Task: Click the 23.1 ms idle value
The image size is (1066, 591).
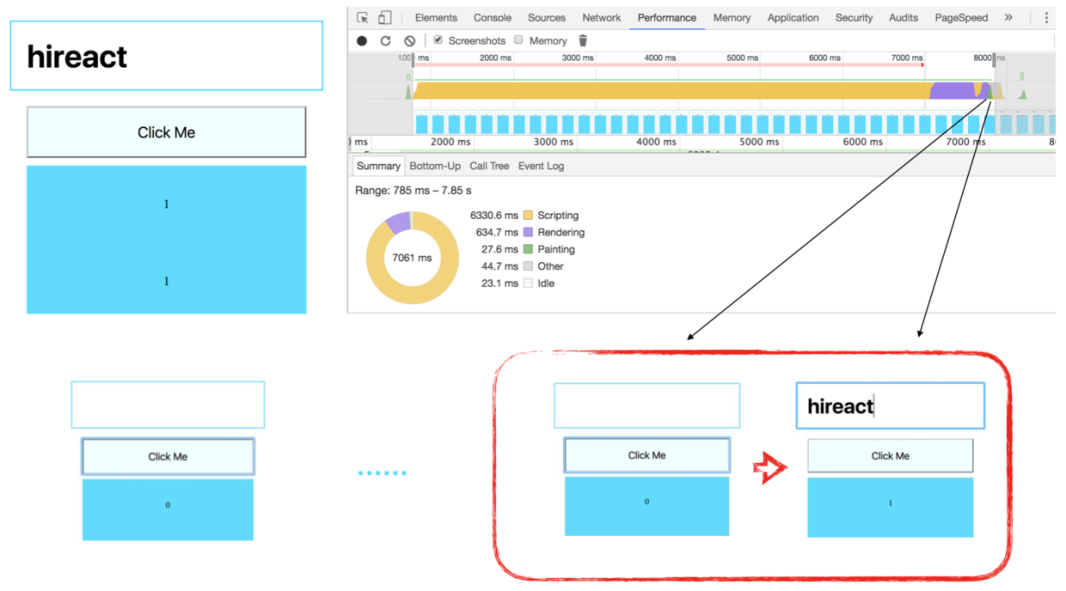Action: (500, 283)
